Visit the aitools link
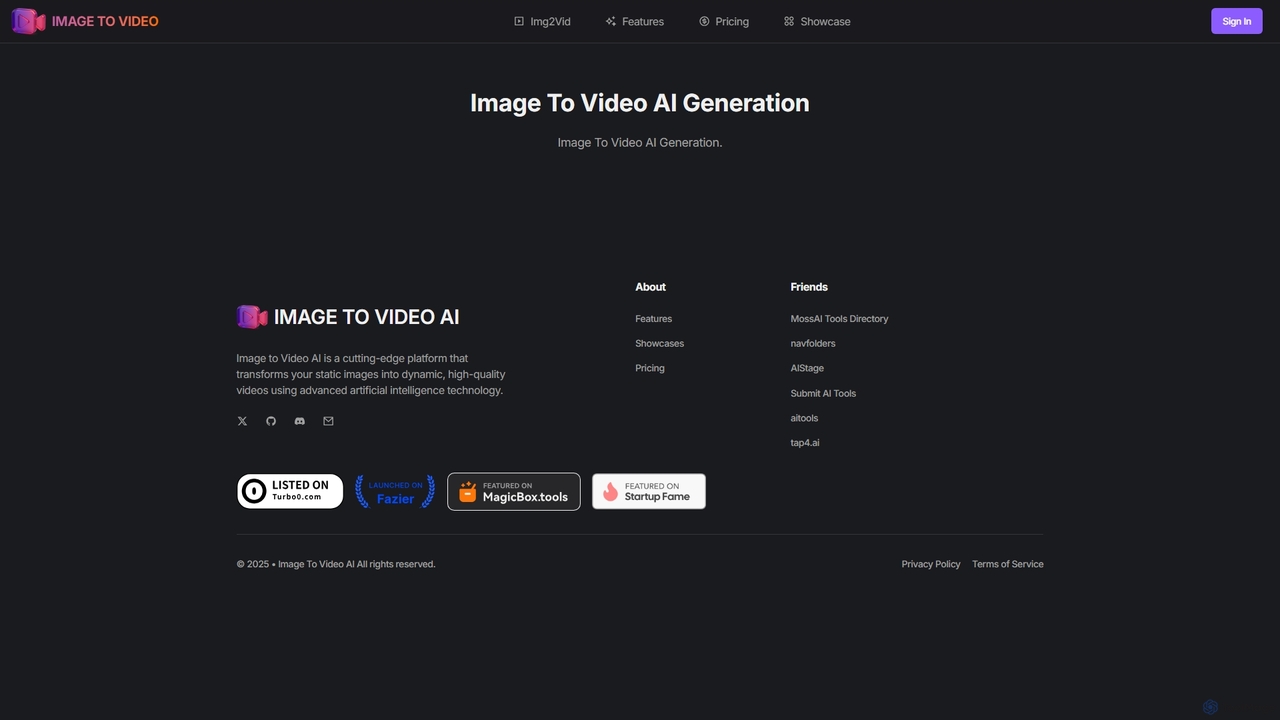This screenshot has width=1280, height=720. pyautogui.click(x=804, y=419)
